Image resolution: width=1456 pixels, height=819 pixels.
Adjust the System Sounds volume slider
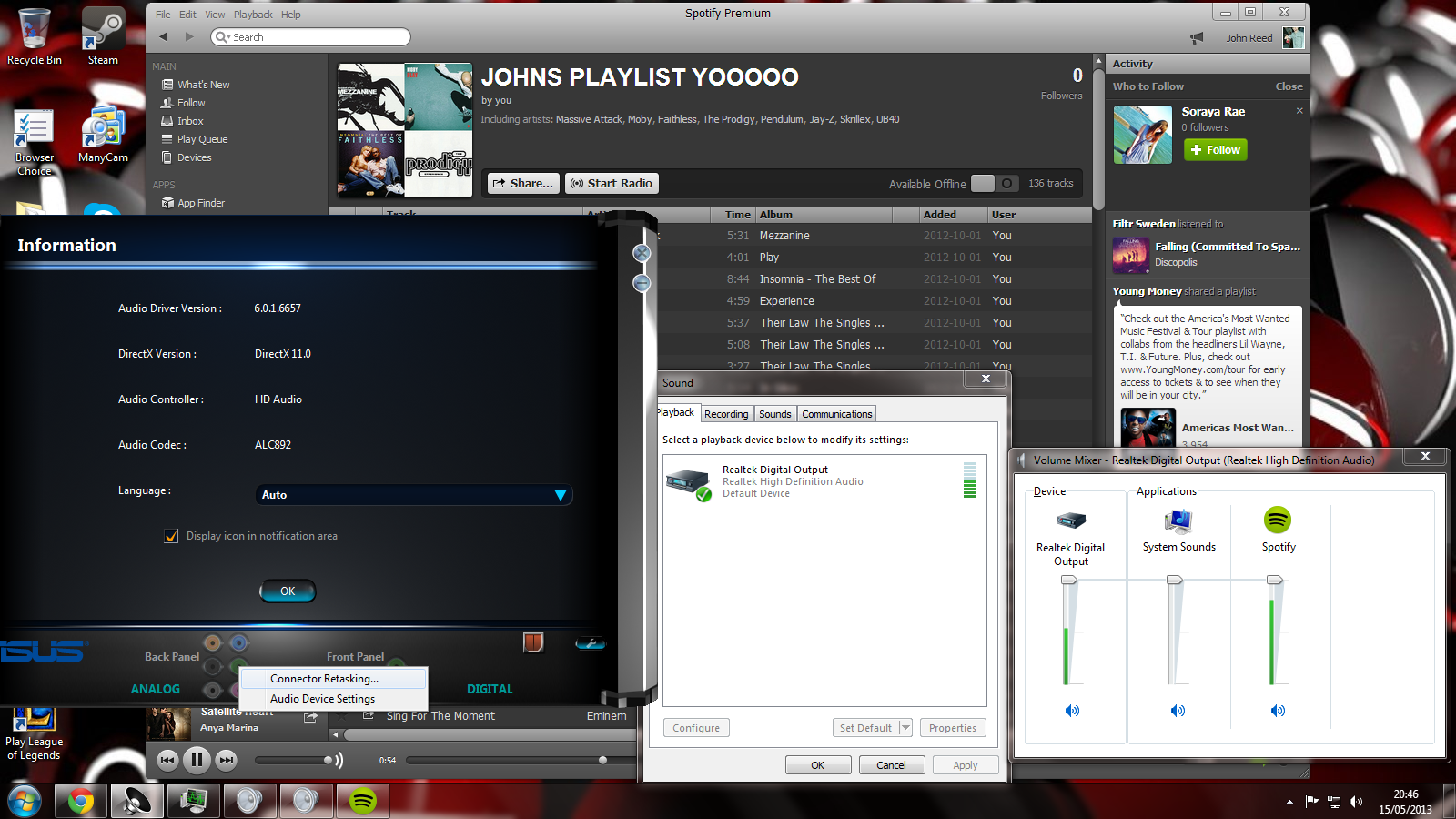point(1175,580)
